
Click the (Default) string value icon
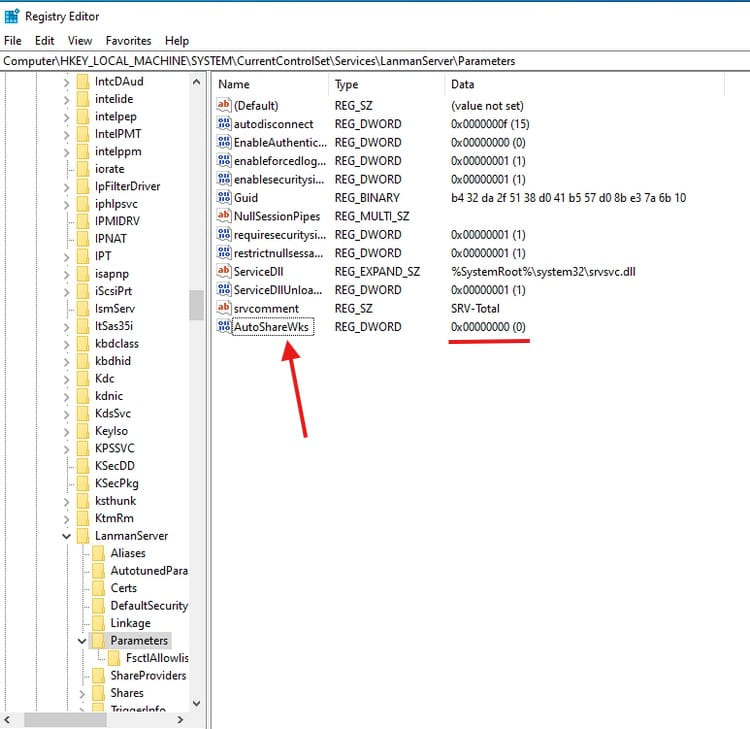tap(224, 105)
